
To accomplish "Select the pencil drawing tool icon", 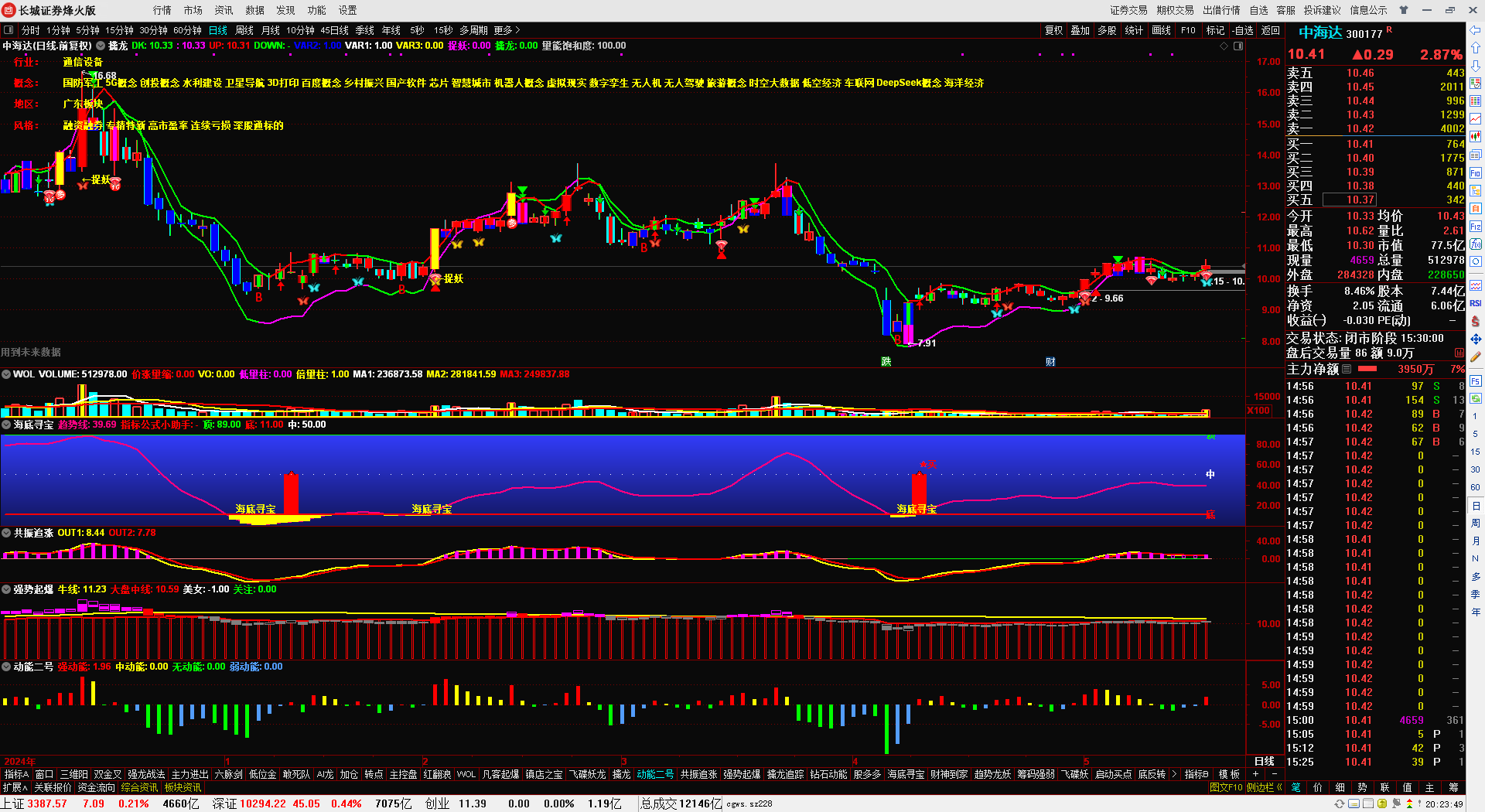I will [x=1476, y=357].
